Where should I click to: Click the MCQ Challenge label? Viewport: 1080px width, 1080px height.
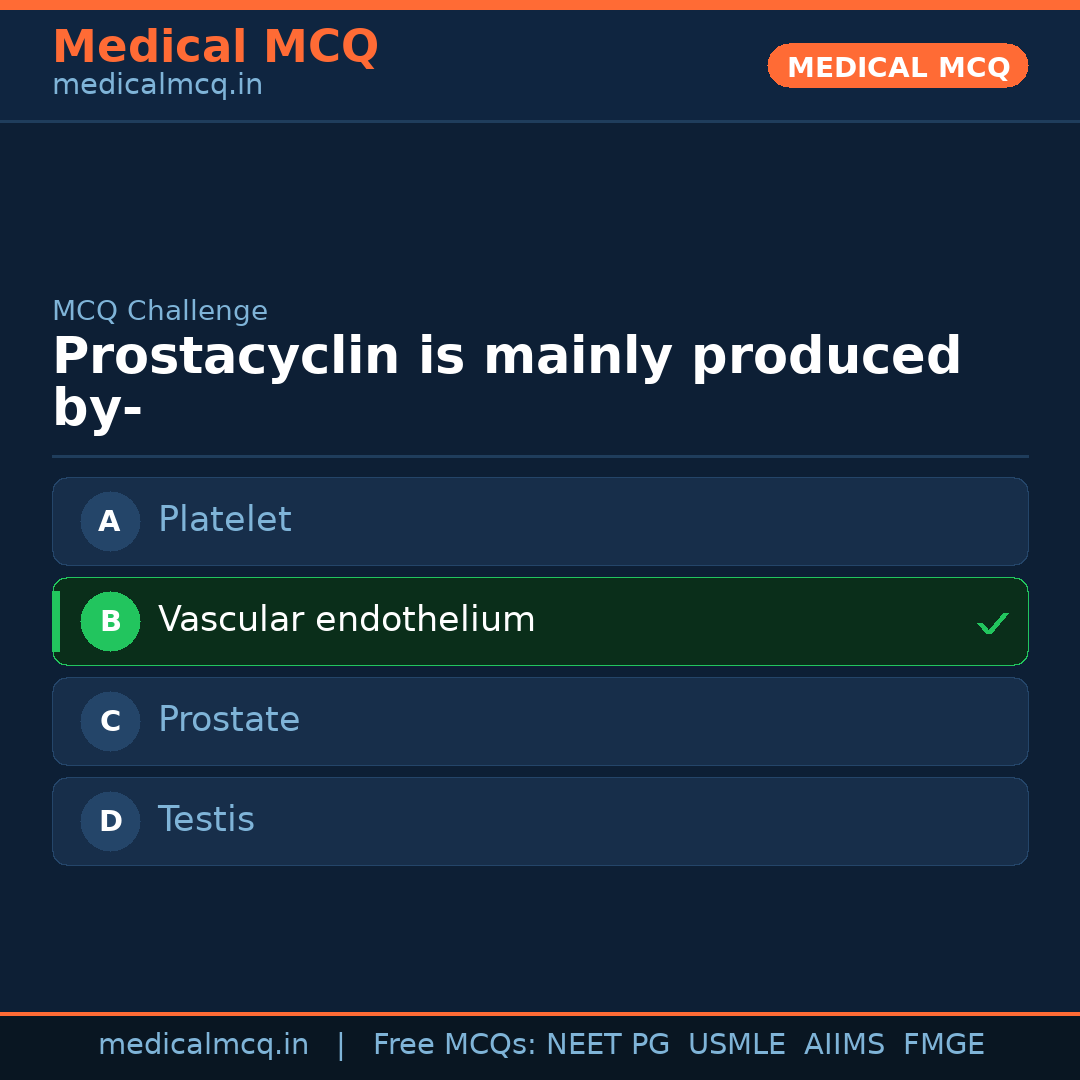pyautogui.click(x=160, y=311)
